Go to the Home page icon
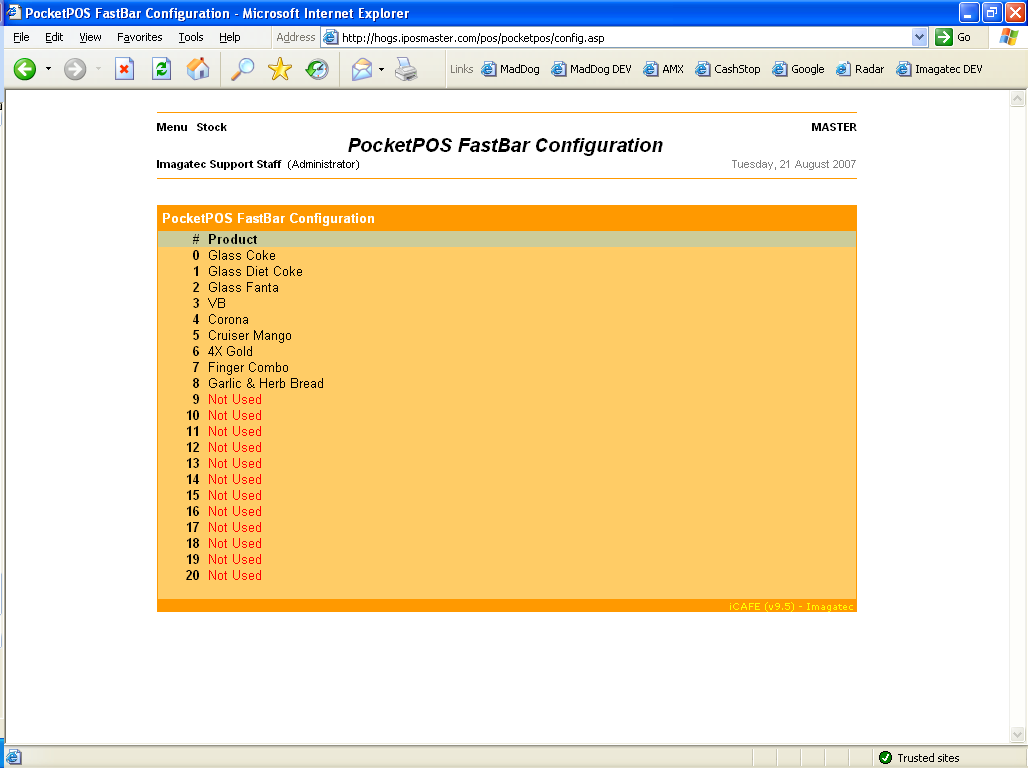Screen dimensions: 1028x768 pyautogui.click(x=198, y=69)
